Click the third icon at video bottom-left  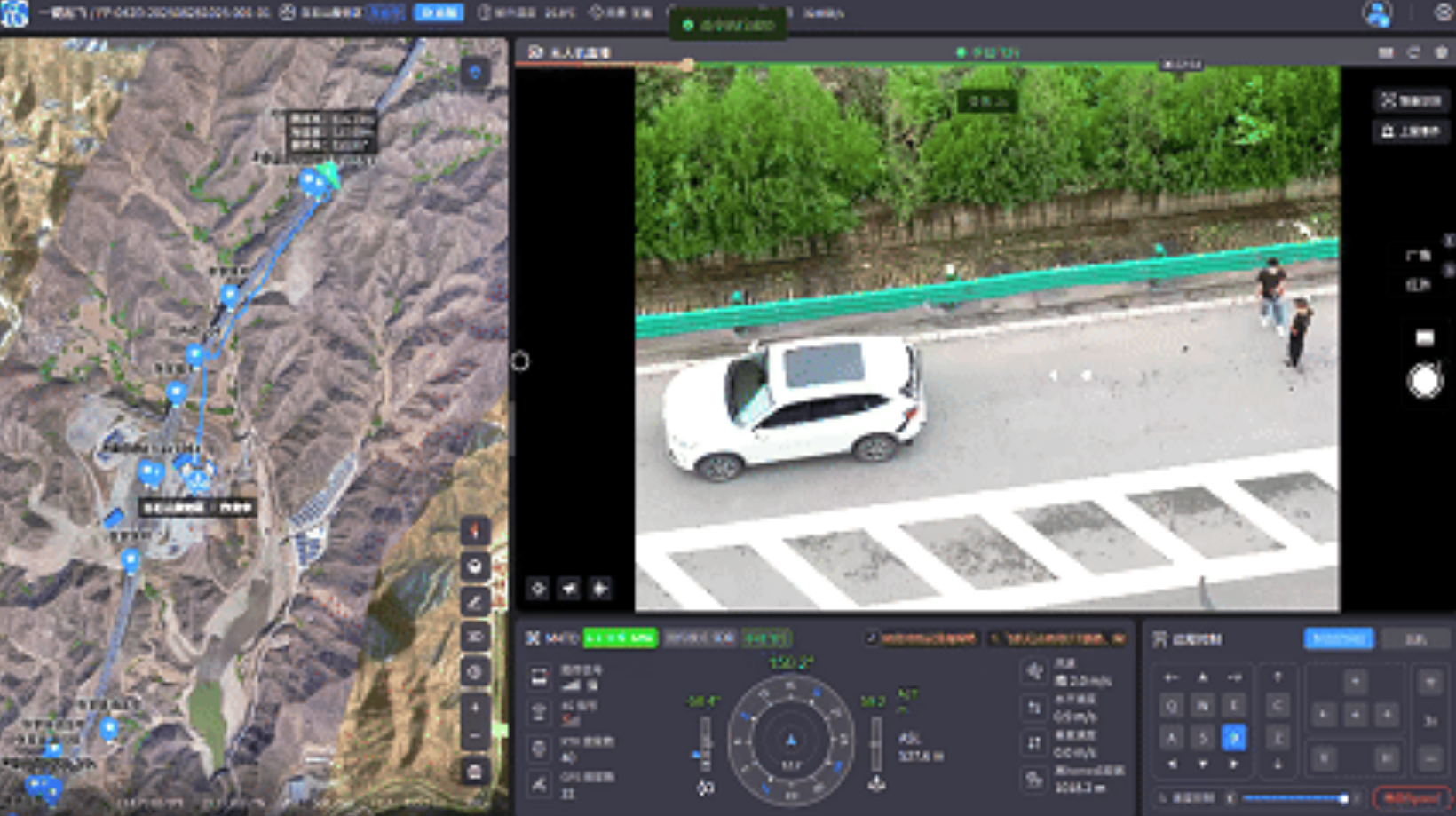600,589
